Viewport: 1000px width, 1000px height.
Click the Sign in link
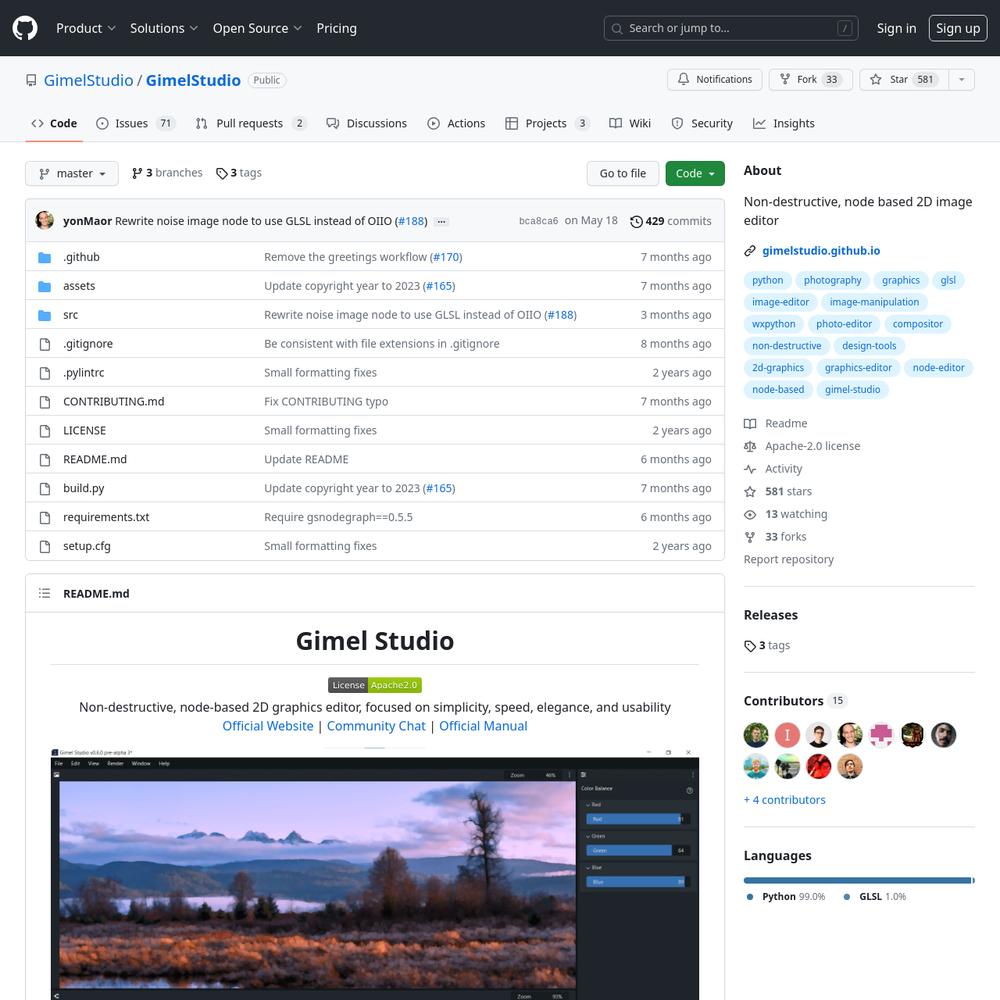point(896,28)
